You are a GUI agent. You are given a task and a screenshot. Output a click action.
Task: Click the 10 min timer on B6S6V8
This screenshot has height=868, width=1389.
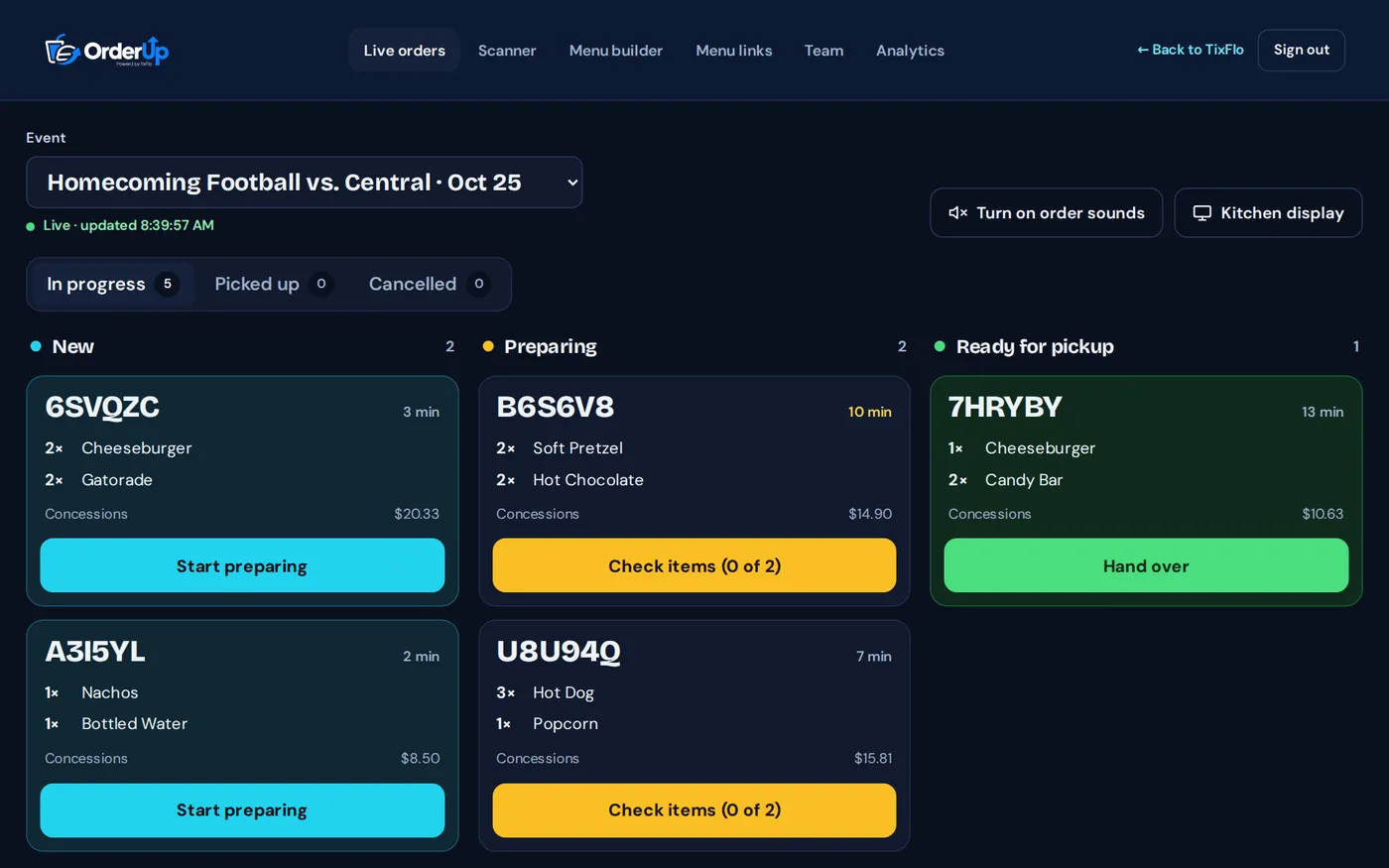(870, 412)
